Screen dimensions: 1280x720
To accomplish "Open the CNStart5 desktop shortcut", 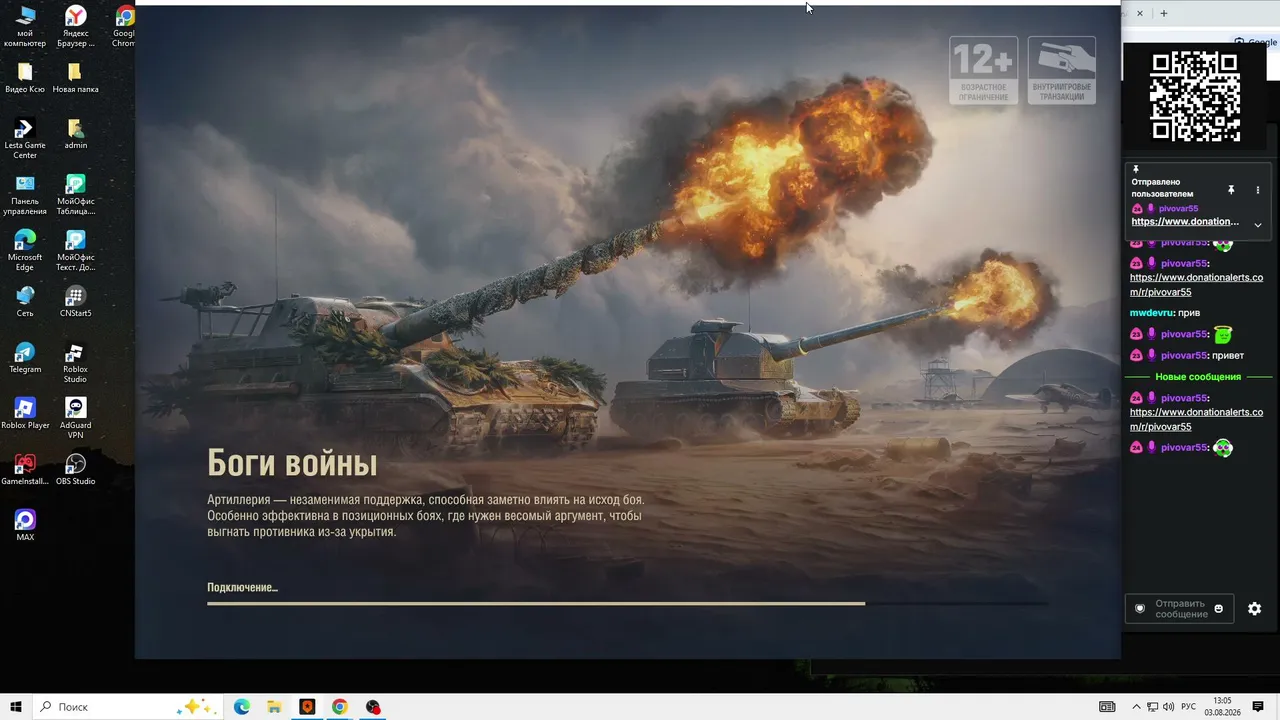I will coord(75,302).
